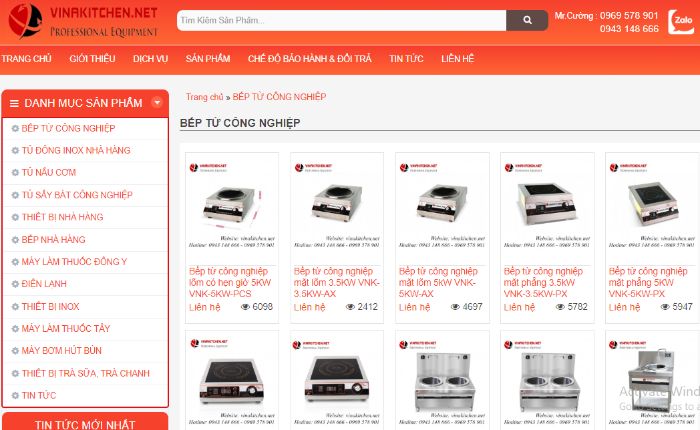The width and height of the screenshot is (700, 430).
Task: Click Bếp từ công nghiệp breadcrumb link
Action: [279, 97]
